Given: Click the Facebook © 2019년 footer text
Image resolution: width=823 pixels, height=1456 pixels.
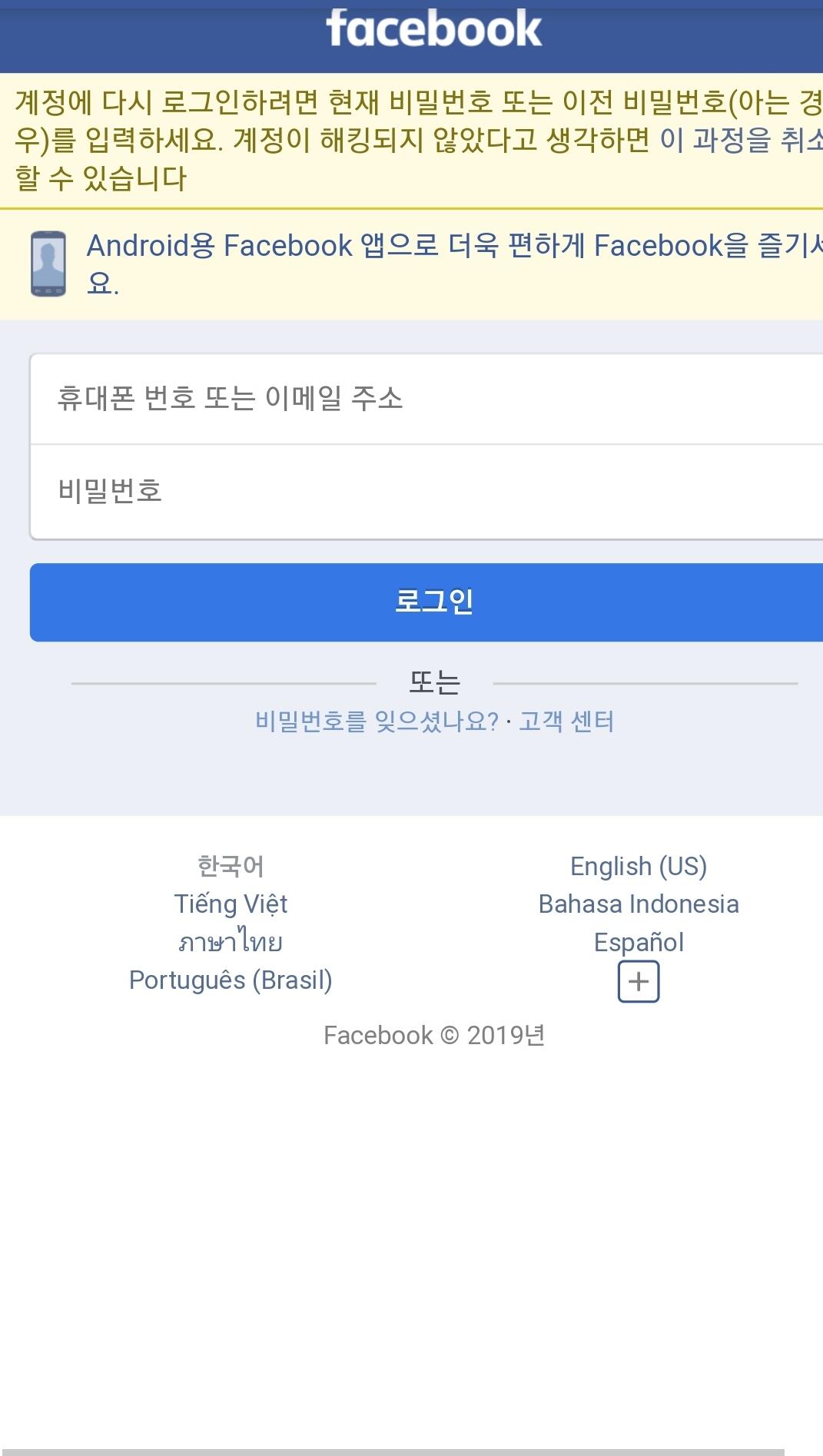Looking at the screenshot, I should click(x=434, y=1036).
